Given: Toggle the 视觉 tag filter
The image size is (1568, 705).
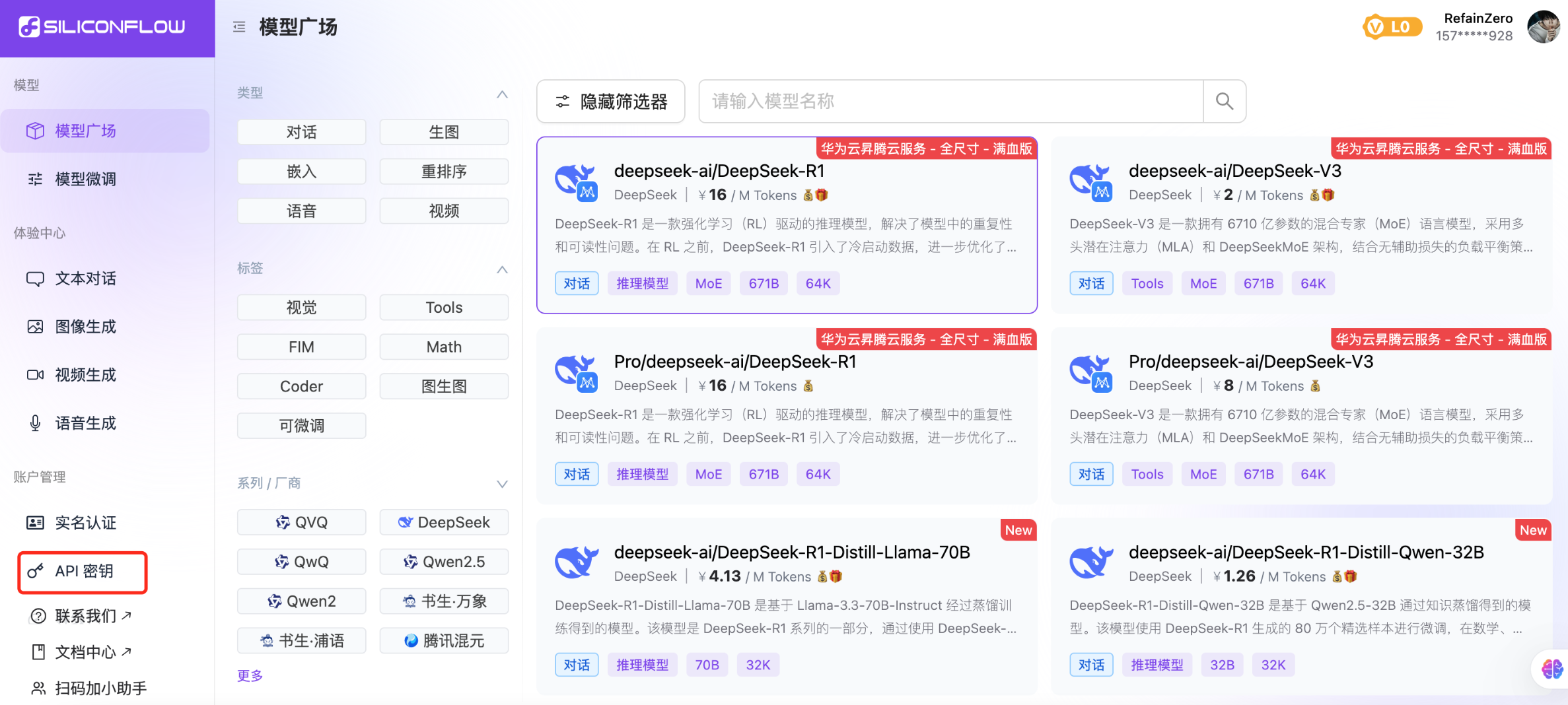Looking at the screenshot, I should (x=301, y=308).
